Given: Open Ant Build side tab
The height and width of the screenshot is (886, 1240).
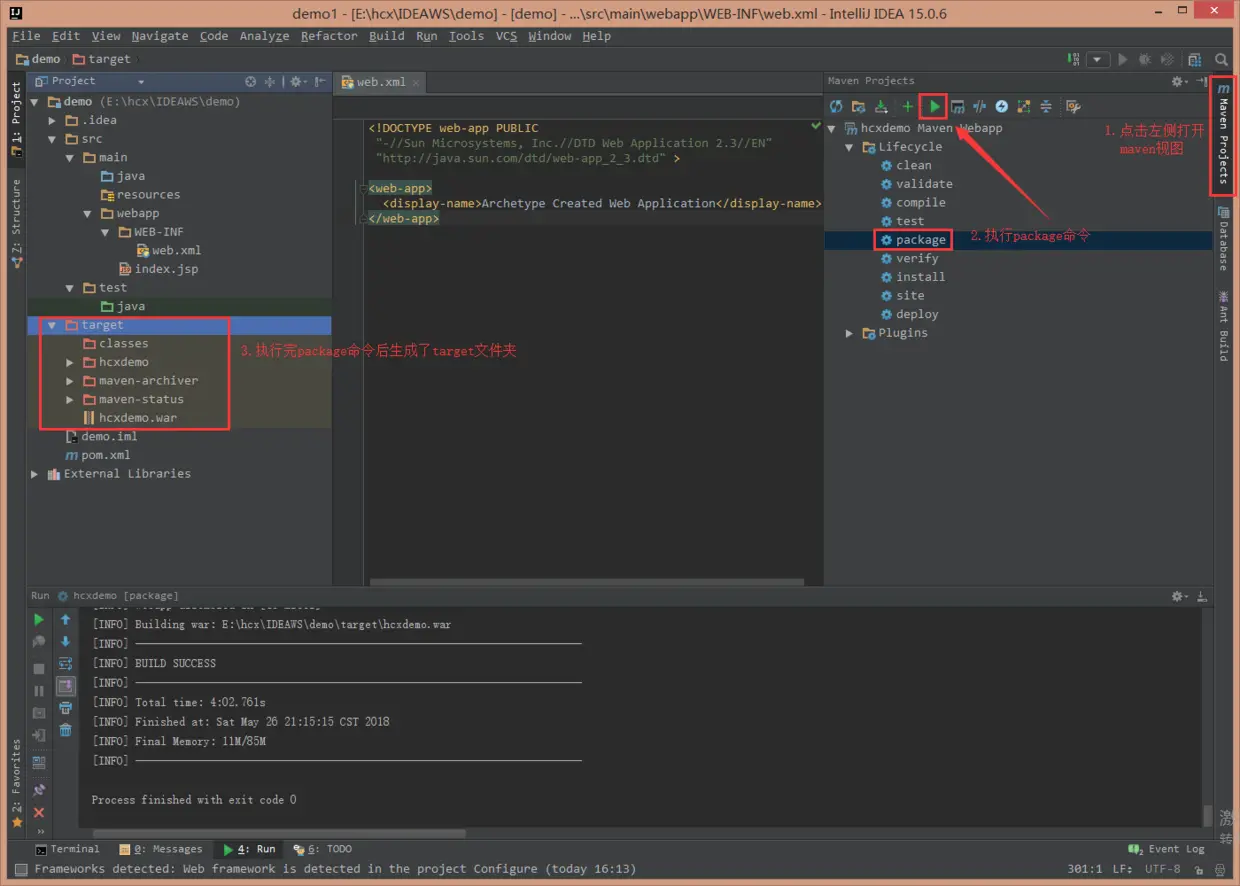Looking at the screenshot, I should [1223, 325].
